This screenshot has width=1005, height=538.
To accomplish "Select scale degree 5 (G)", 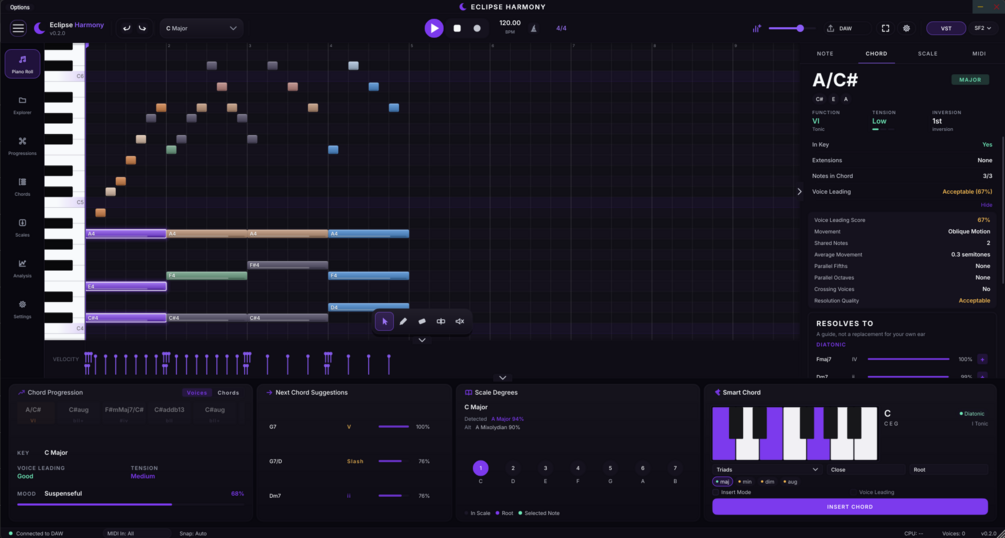I will coord(610,468).
